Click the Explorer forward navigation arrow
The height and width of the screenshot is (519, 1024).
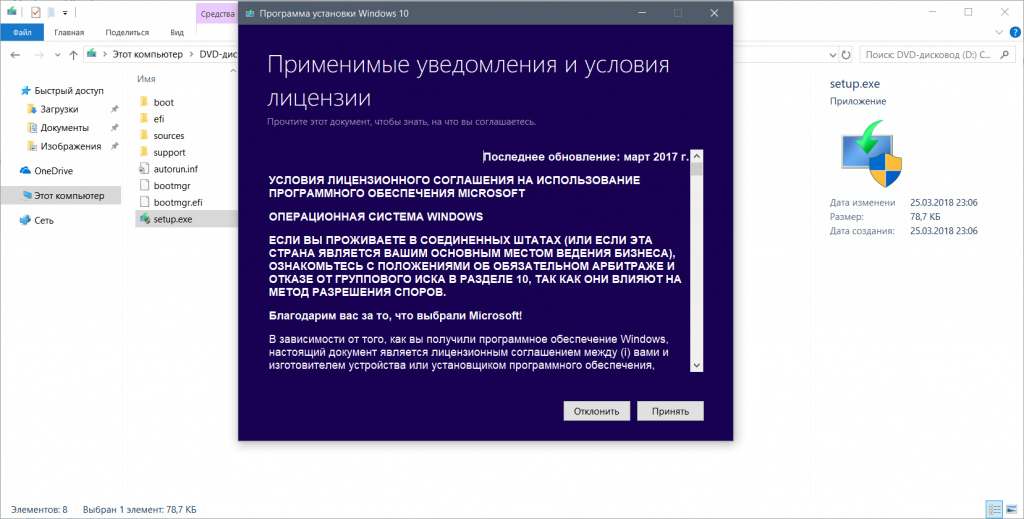pos(39,55)
